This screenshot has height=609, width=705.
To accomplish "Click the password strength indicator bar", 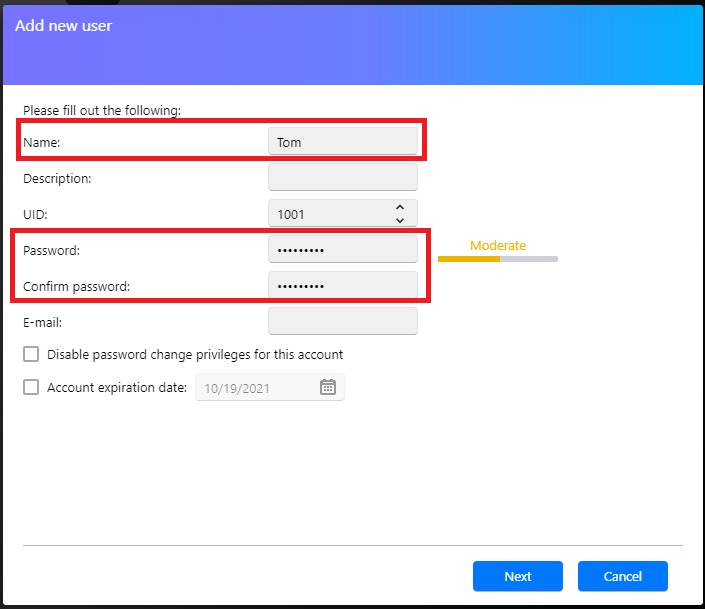I will pyautogui.click(x=497, y=259).
